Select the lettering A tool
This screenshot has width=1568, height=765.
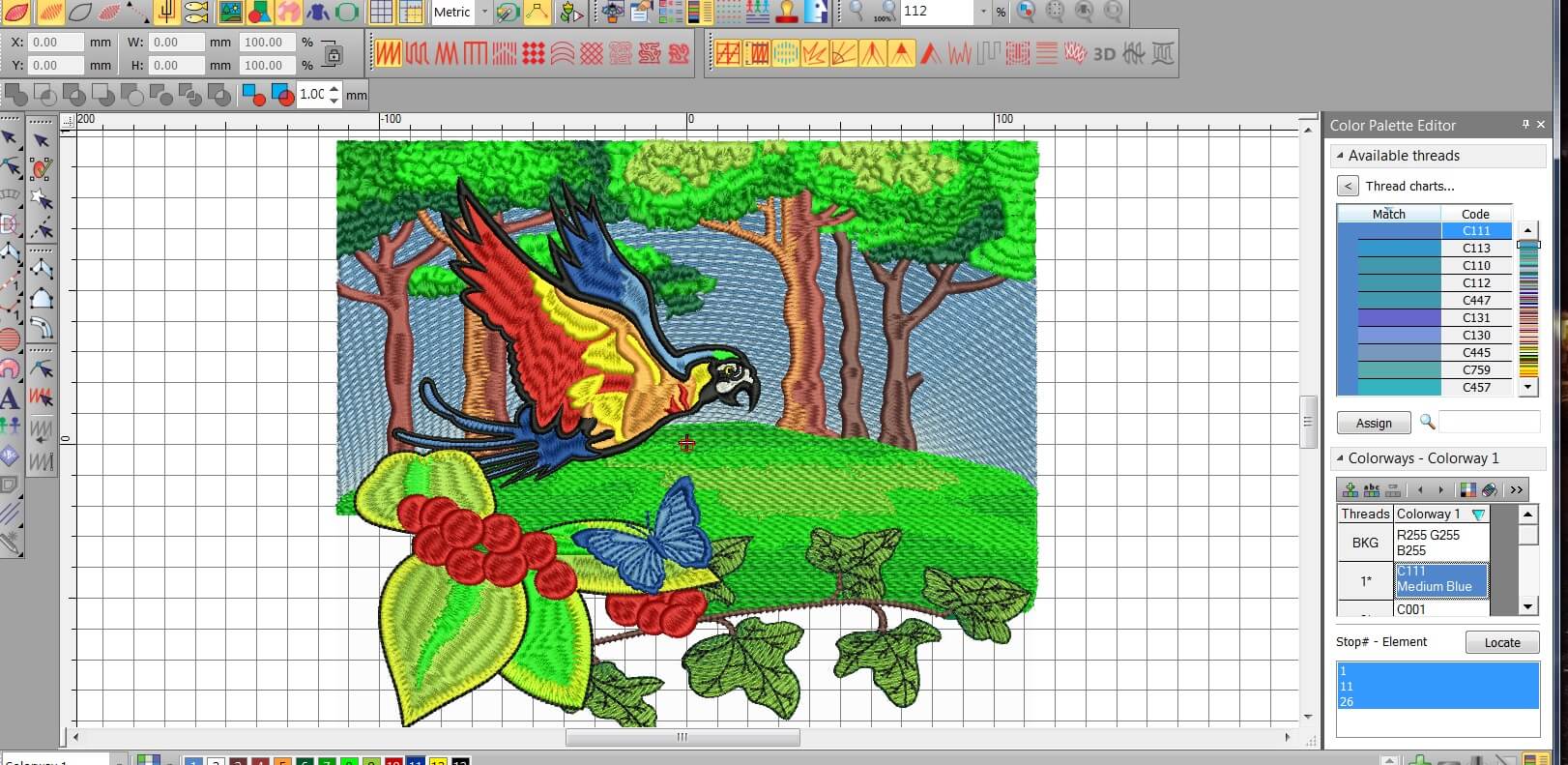tap(9, 397)
